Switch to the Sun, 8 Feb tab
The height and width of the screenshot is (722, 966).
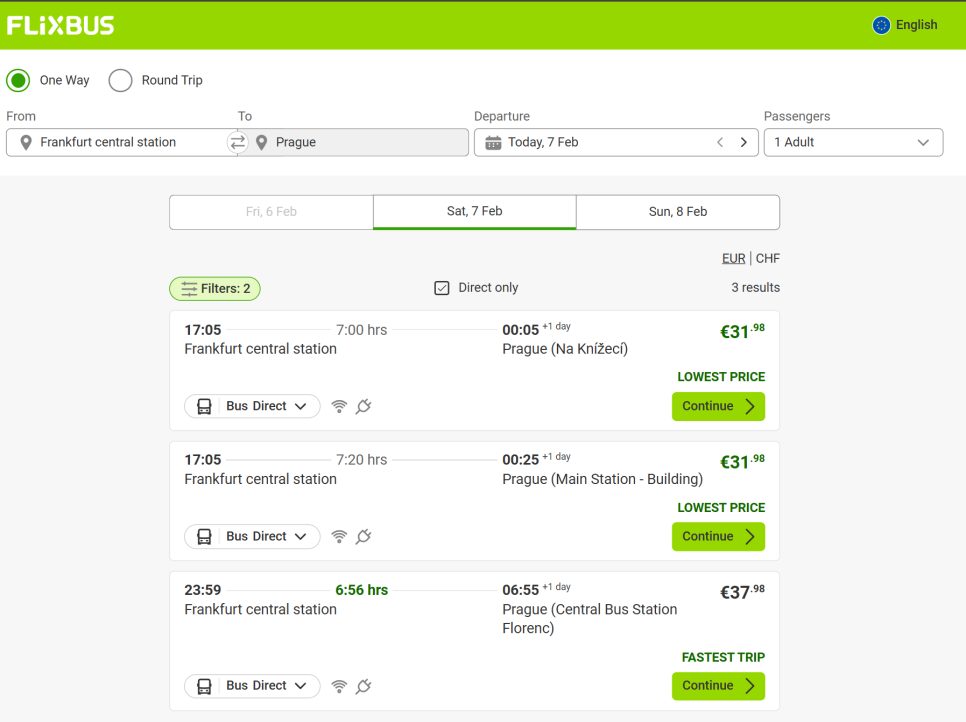(x=677, y=212)
